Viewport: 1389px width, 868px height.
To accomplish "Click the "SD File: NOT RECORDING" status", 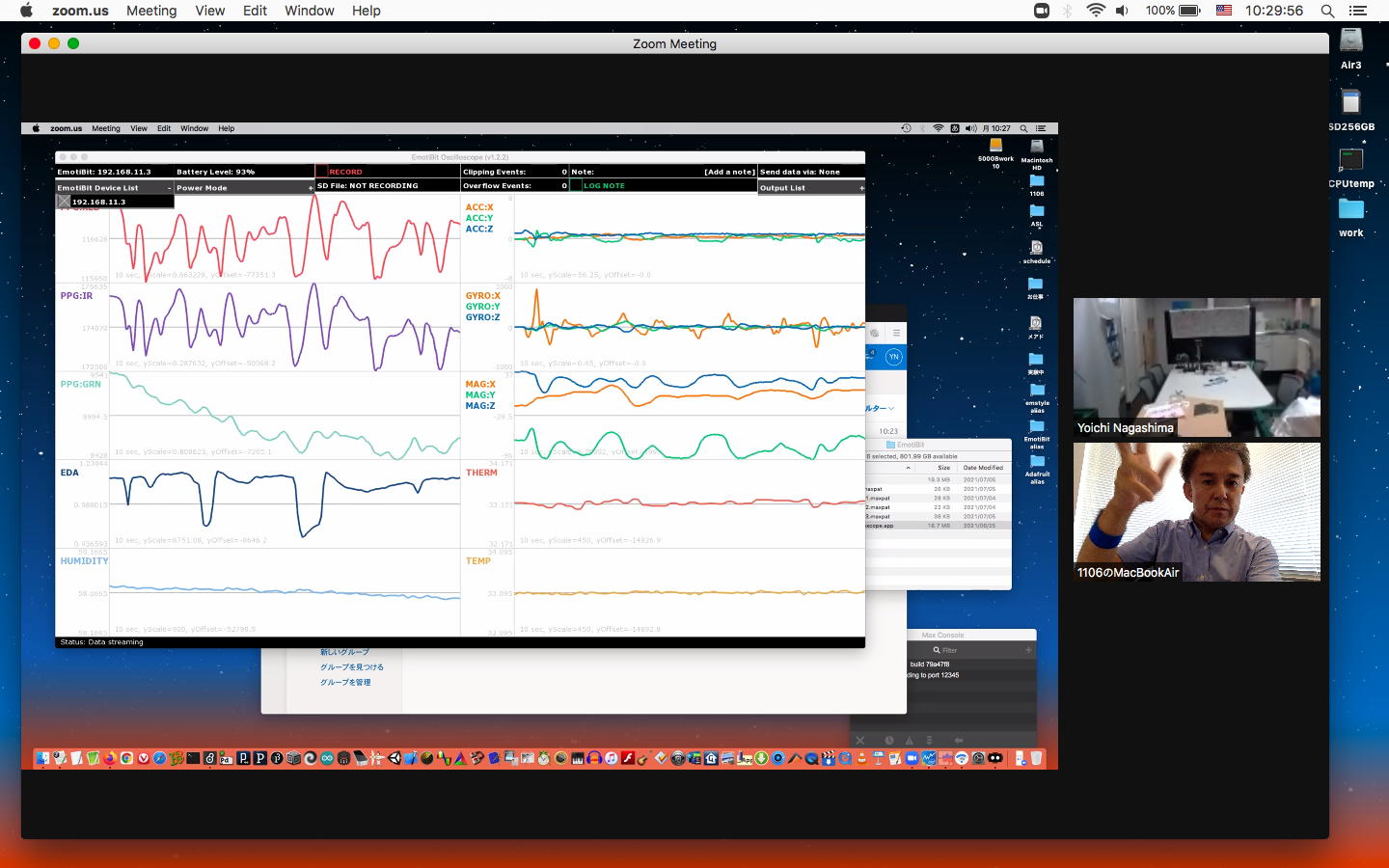I will (368, 186).
